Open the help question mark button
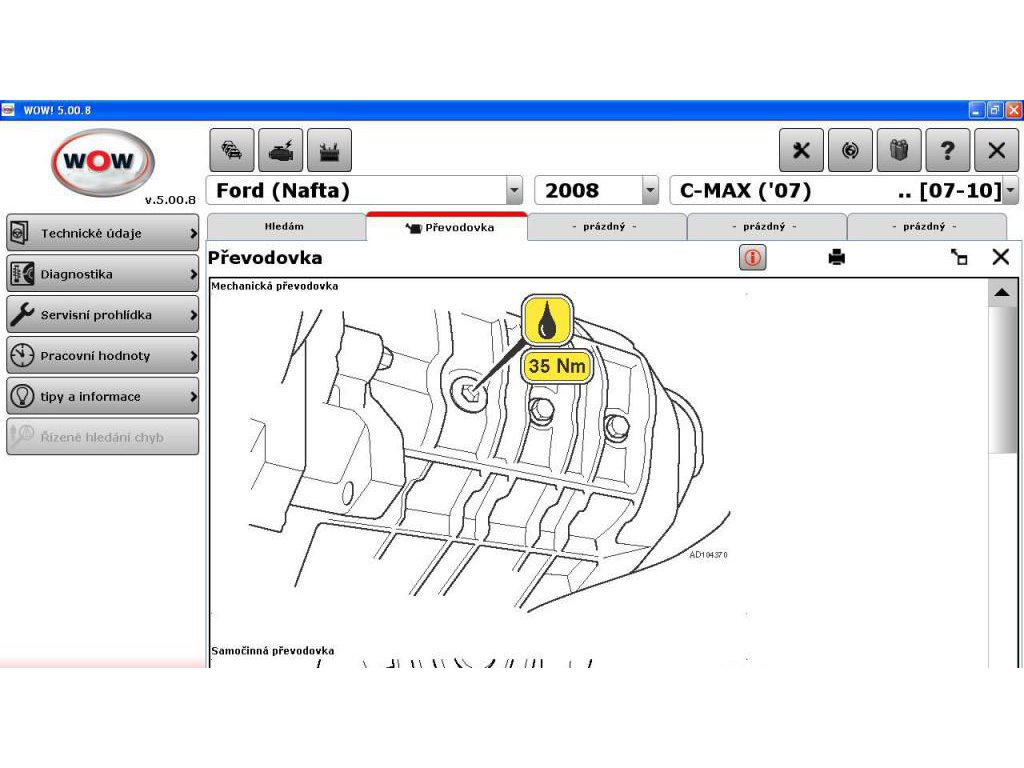 tap(948, 150)
